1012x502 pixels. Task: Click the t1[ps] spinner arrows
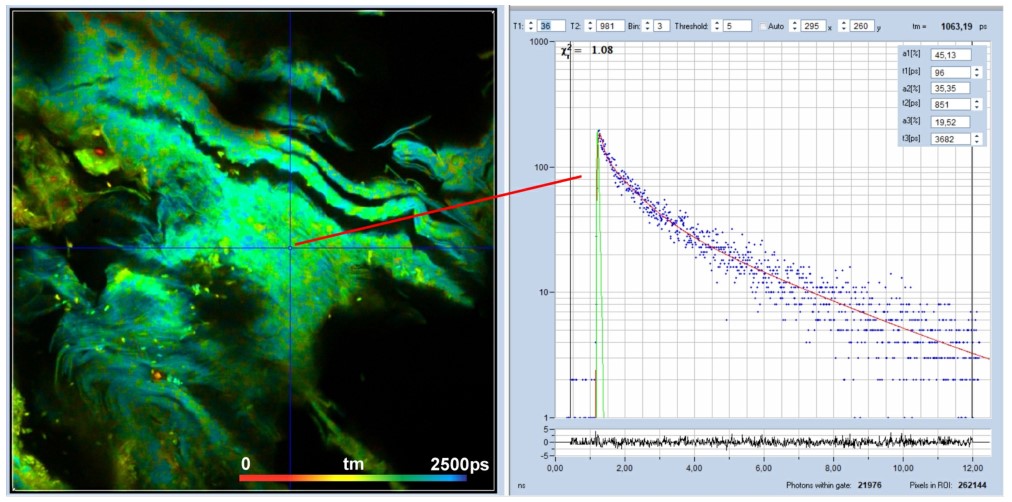977,72
